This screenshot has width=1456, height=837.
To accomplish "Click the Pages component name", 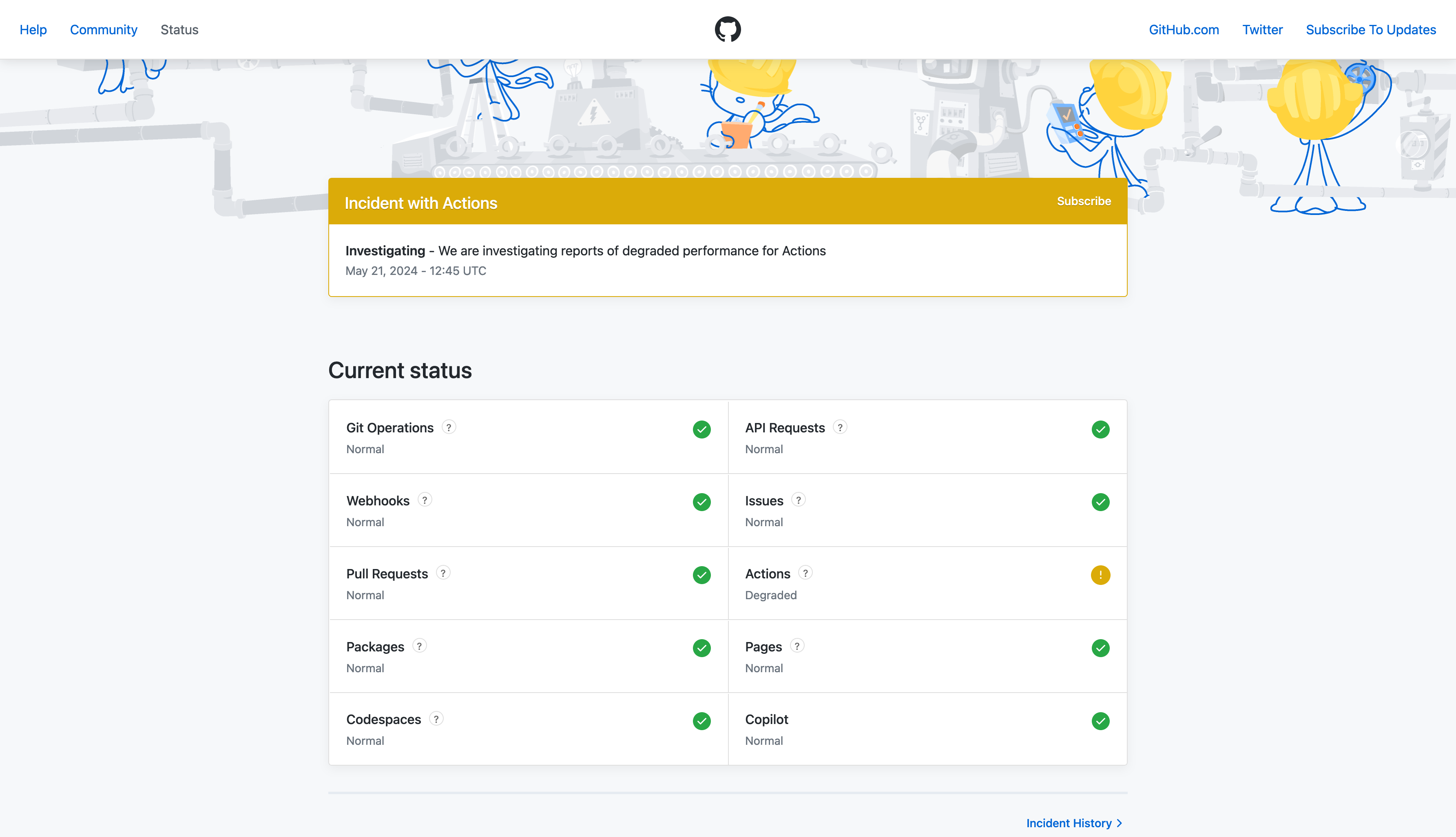I will [763, 647].
